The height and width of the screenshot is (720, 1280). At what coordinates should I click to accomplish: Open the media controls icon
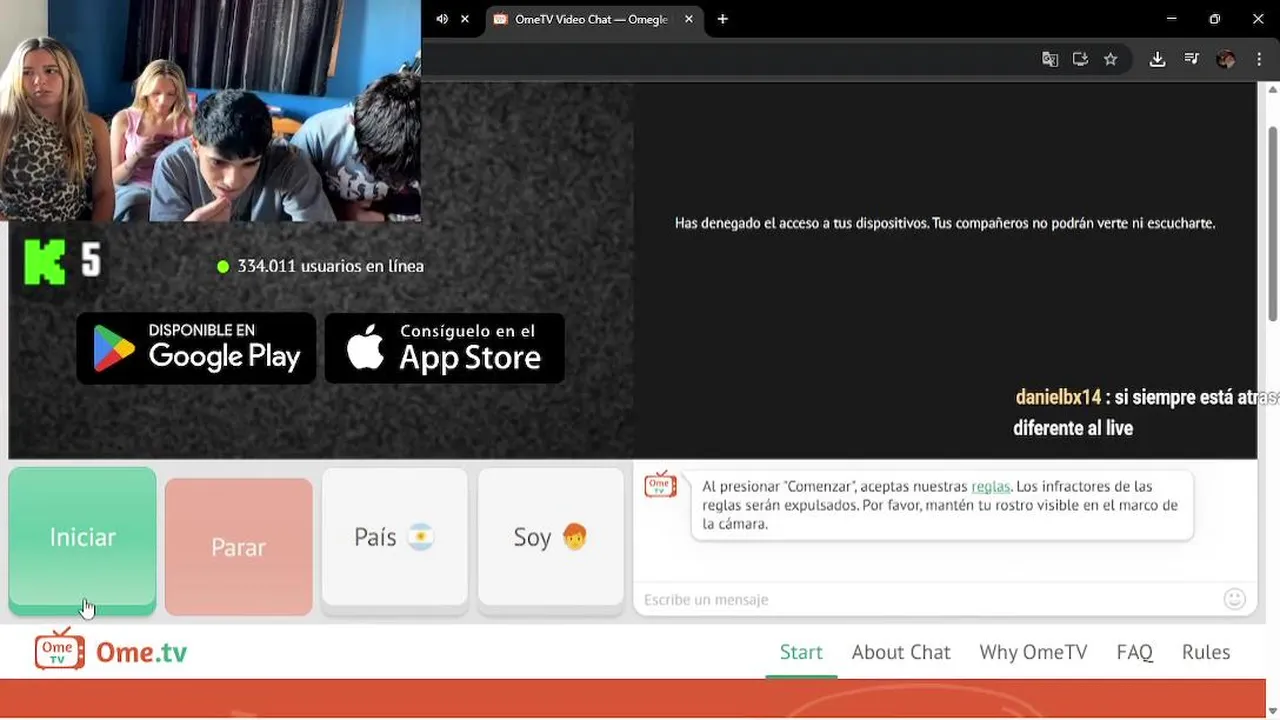tap(1191, 59)
